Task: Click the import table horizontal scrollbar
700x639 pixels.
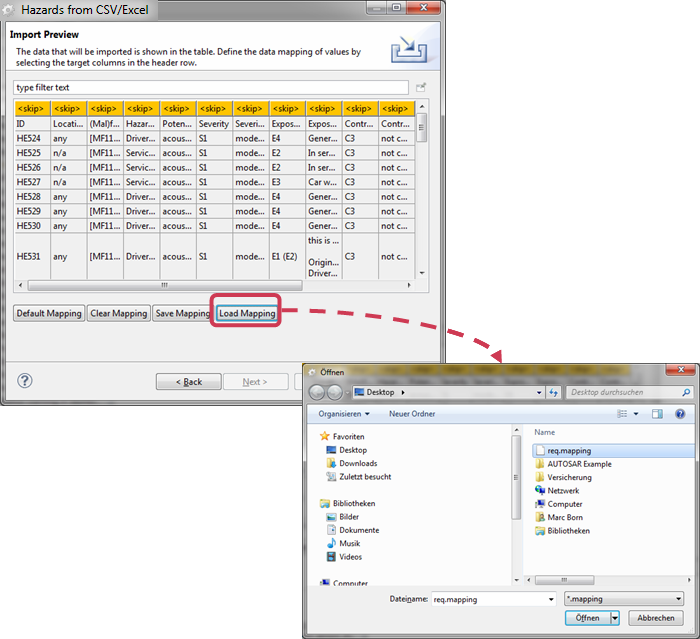Action: [x=165, y=285]
